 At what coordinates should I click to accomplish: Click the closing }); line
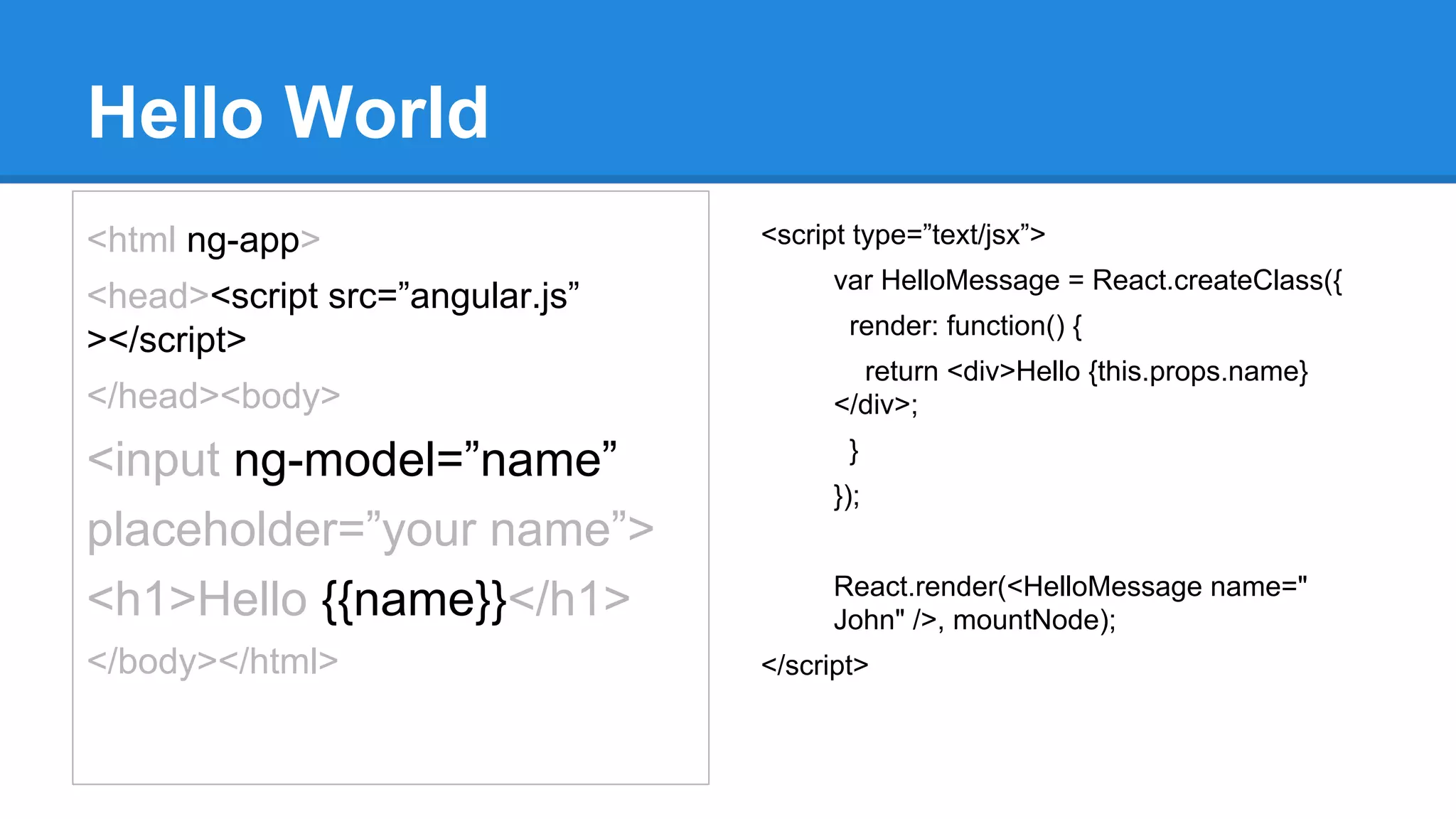pos(846,496)
